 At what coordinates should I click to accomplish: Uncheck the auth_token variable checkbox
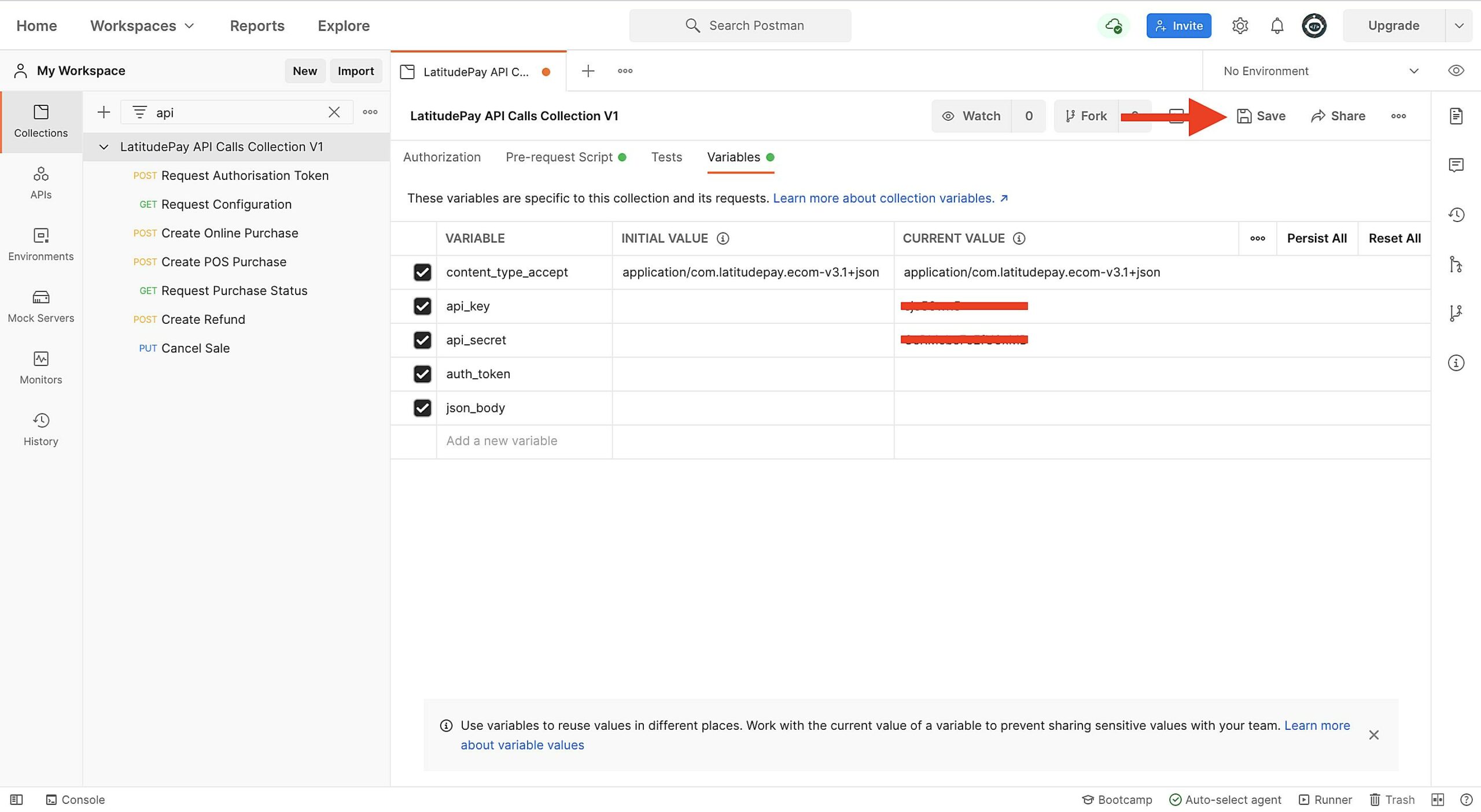[x=422, y=374]
